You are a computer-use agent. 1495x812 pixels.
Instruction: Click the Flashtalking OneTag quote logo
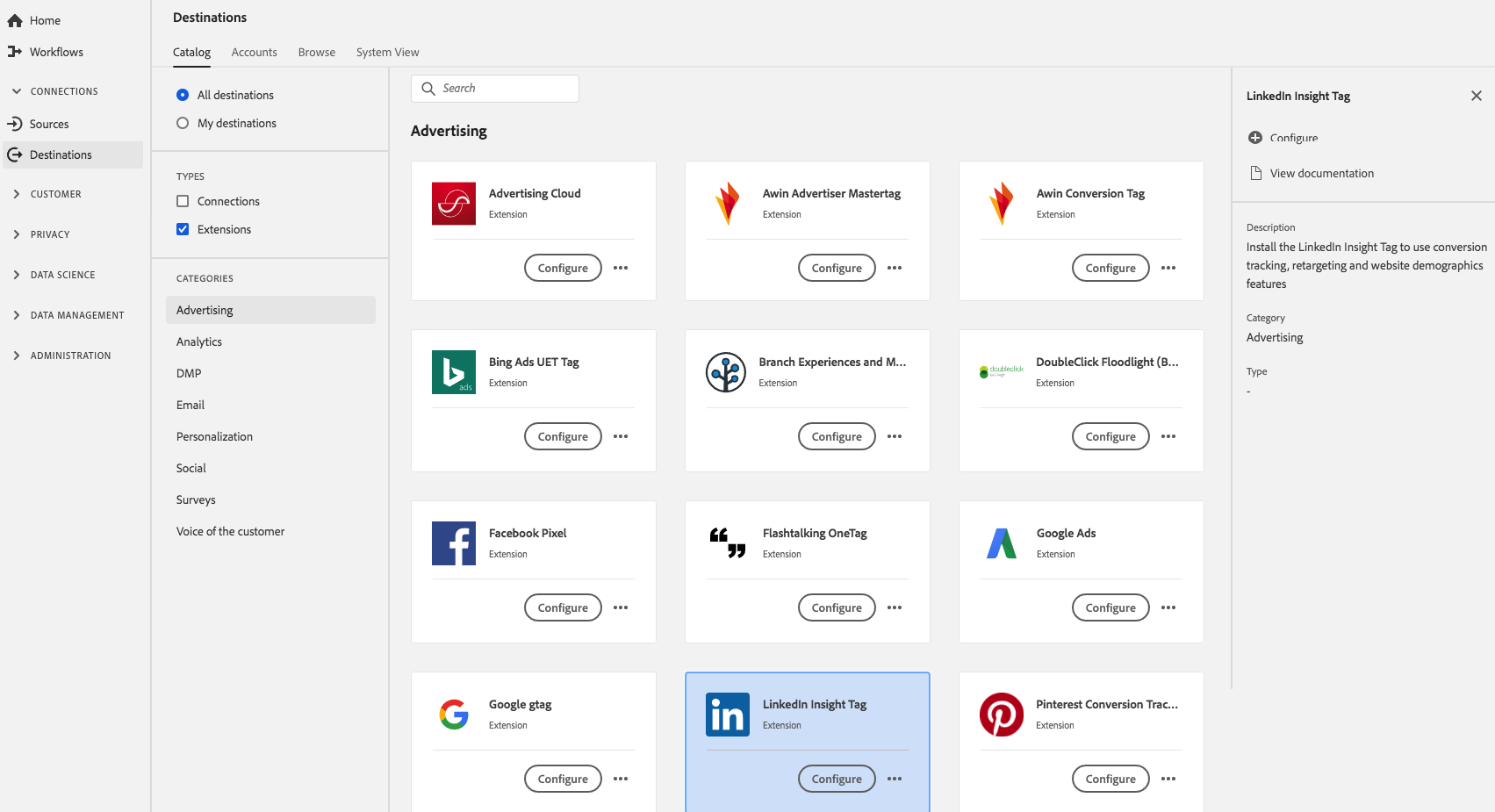[728, 543]
